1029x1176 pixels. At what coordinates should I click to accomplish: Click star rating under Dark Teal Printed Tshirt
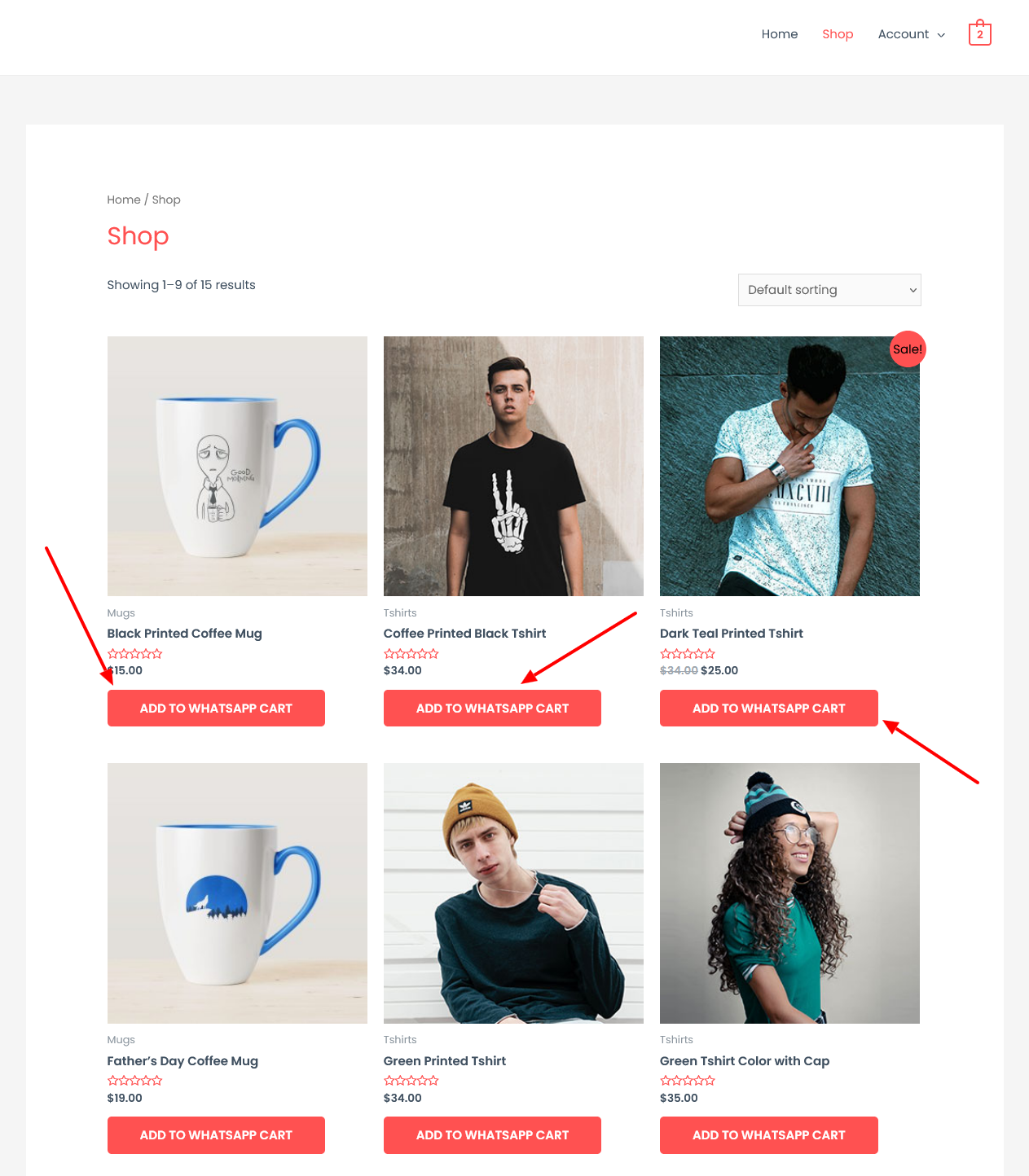[688, 654]
